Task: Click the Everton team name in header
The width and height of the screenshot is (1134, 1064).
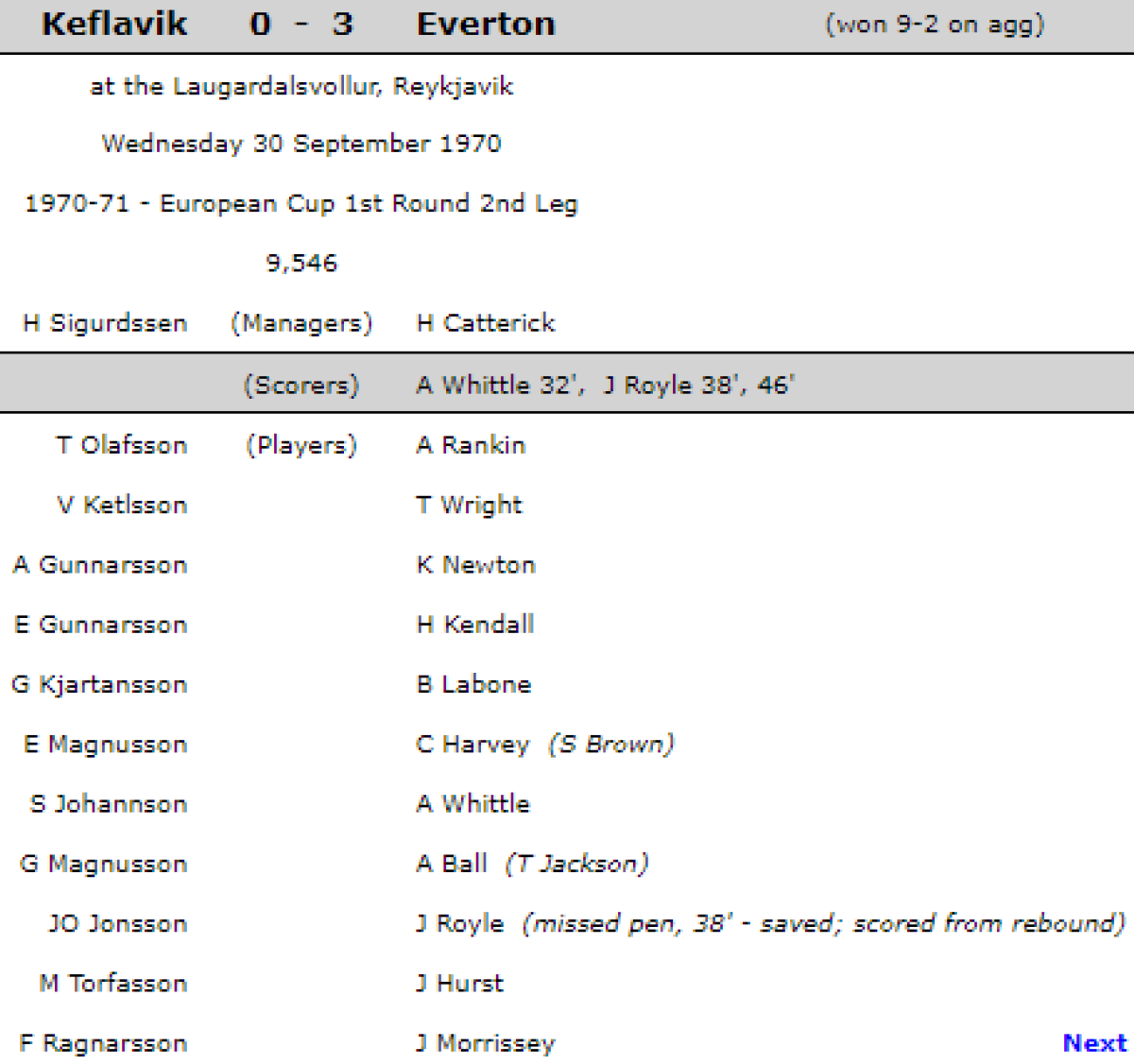Action: (486, 25)
